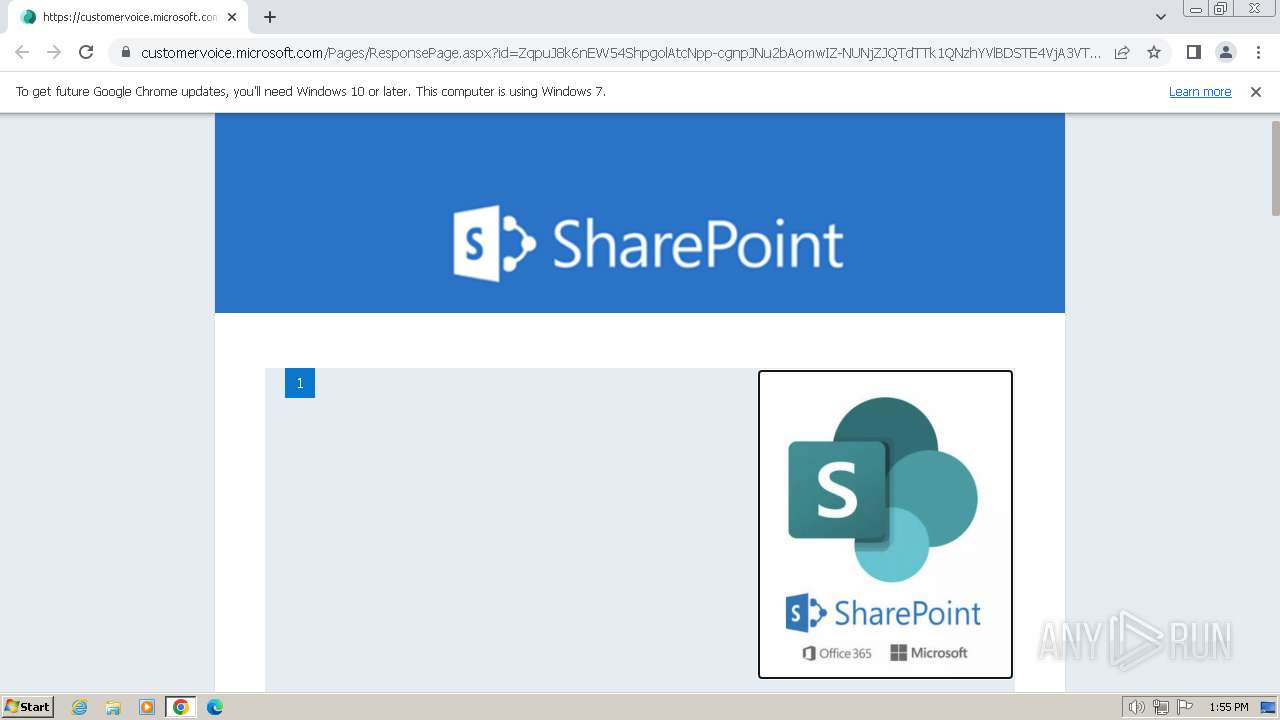Expand the tab search dropdown

click(1160, 17)
